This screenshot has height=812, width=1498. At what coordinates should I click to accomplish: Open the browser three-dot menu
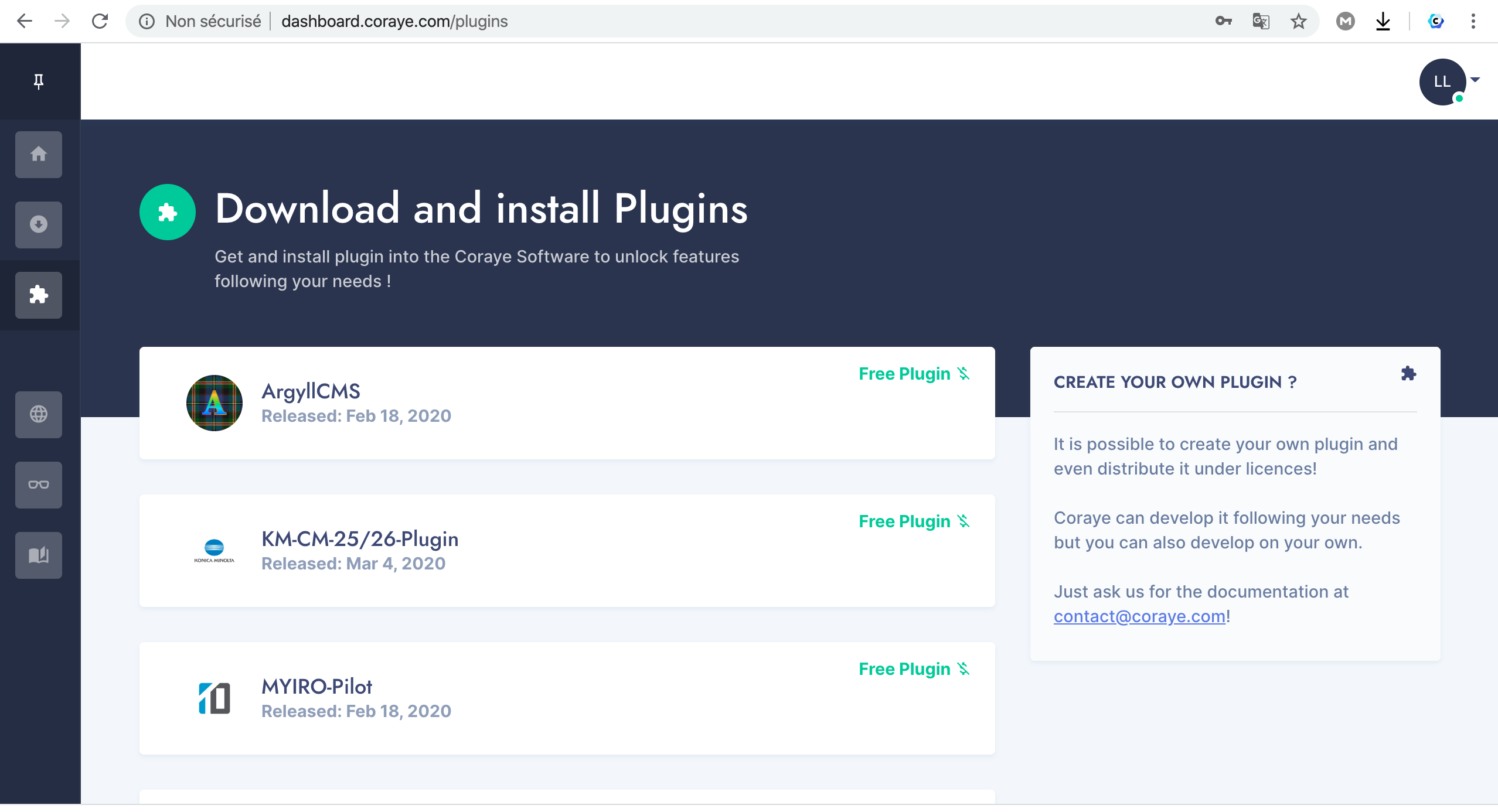click(1473, 22)
